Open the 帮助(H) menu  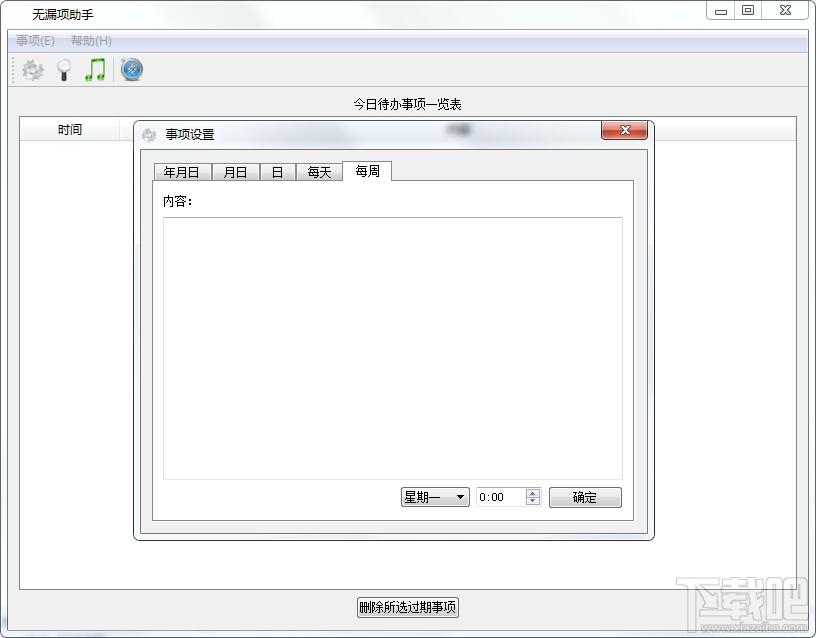pos(91,41)
